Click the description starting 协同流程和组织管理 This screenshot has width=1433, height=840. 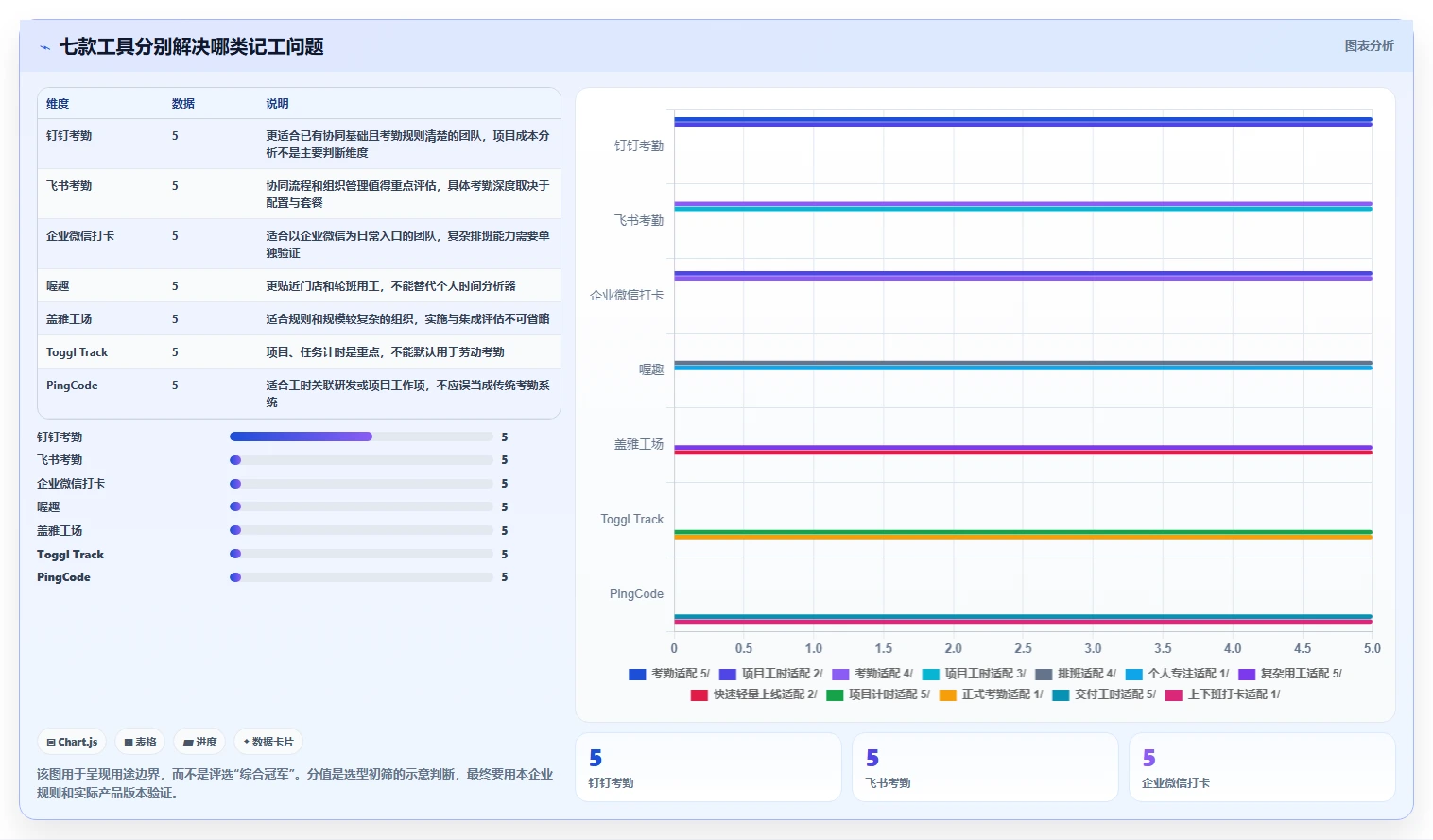[x=407, y=195]
